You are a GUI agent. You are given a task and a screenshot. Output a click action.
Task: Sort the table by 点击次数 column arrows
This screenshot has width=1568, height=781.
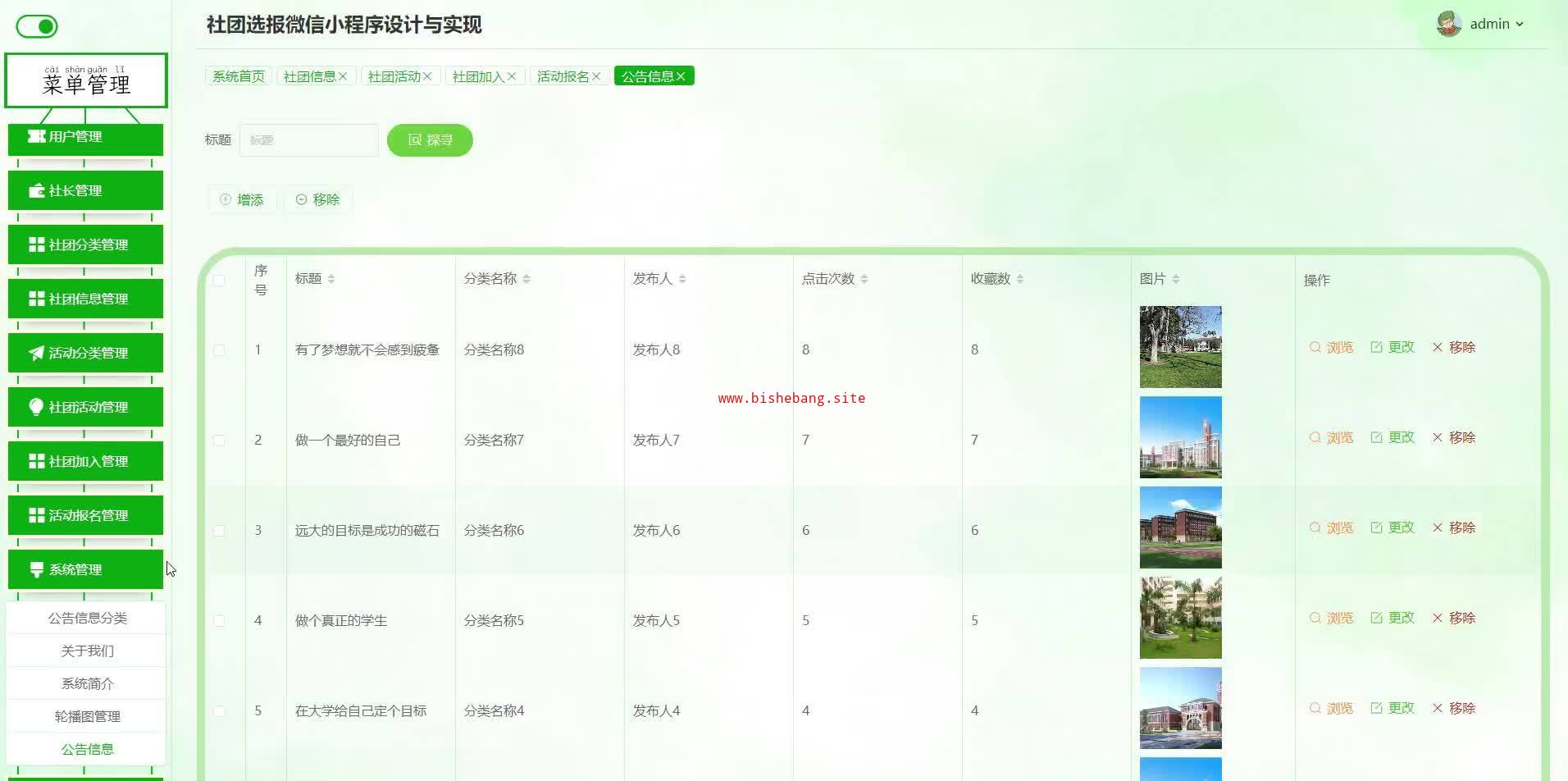point(864,279)
